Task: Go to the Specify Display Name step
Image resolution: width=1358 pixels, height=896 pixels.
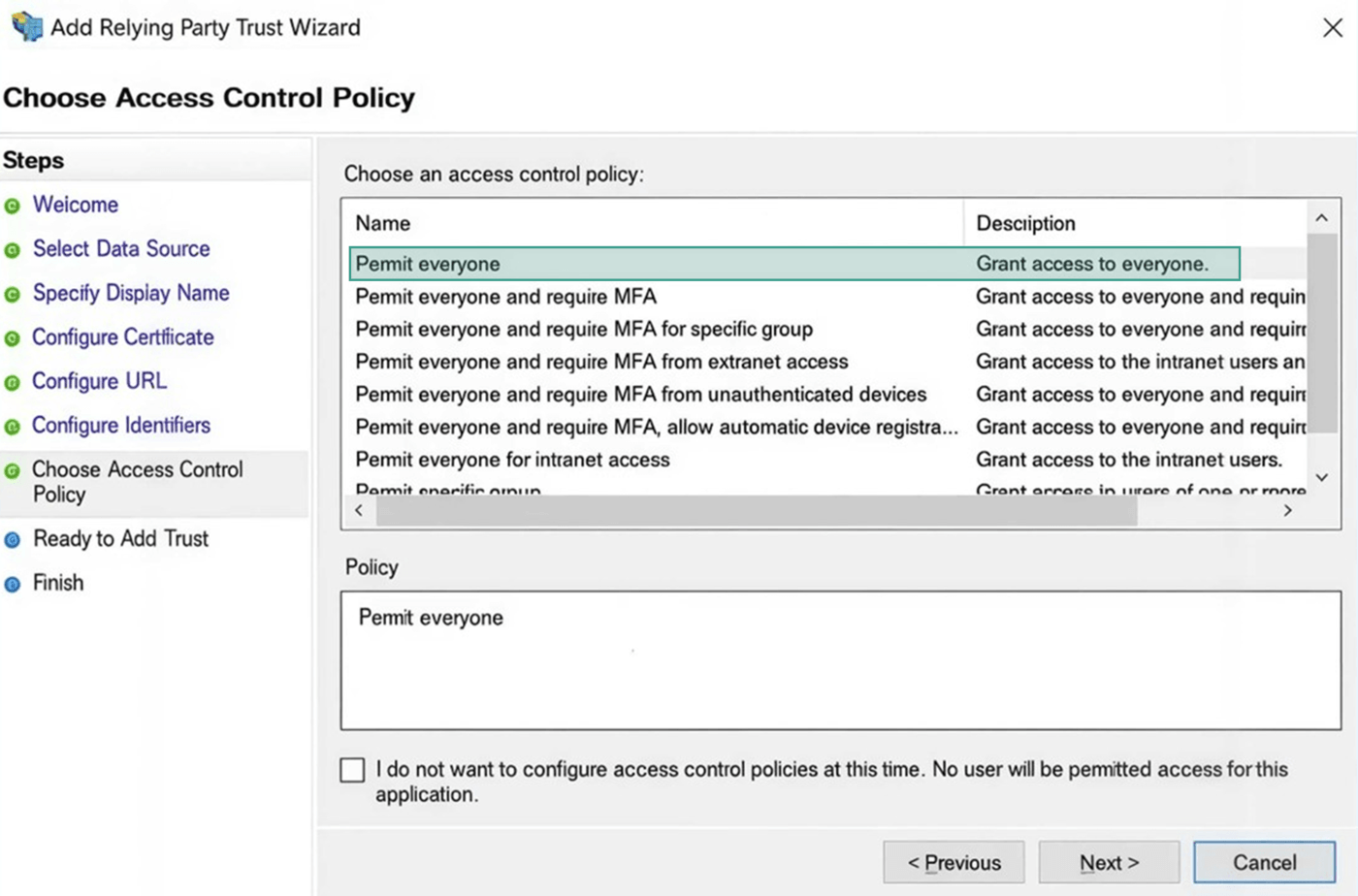Action: (131, 293)
